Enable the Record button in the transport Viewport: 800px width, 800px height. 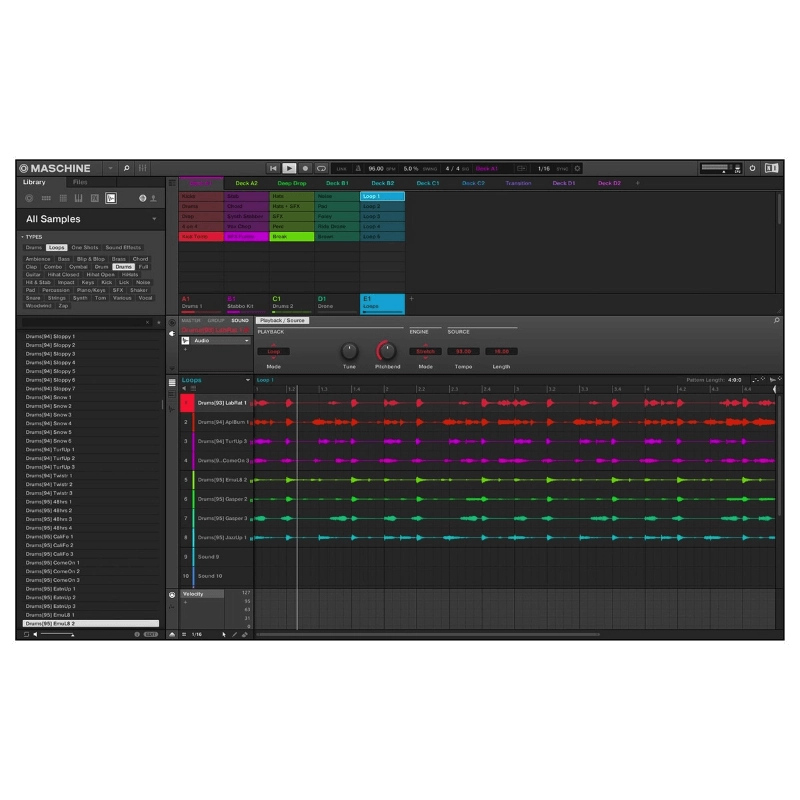(305, 167)
